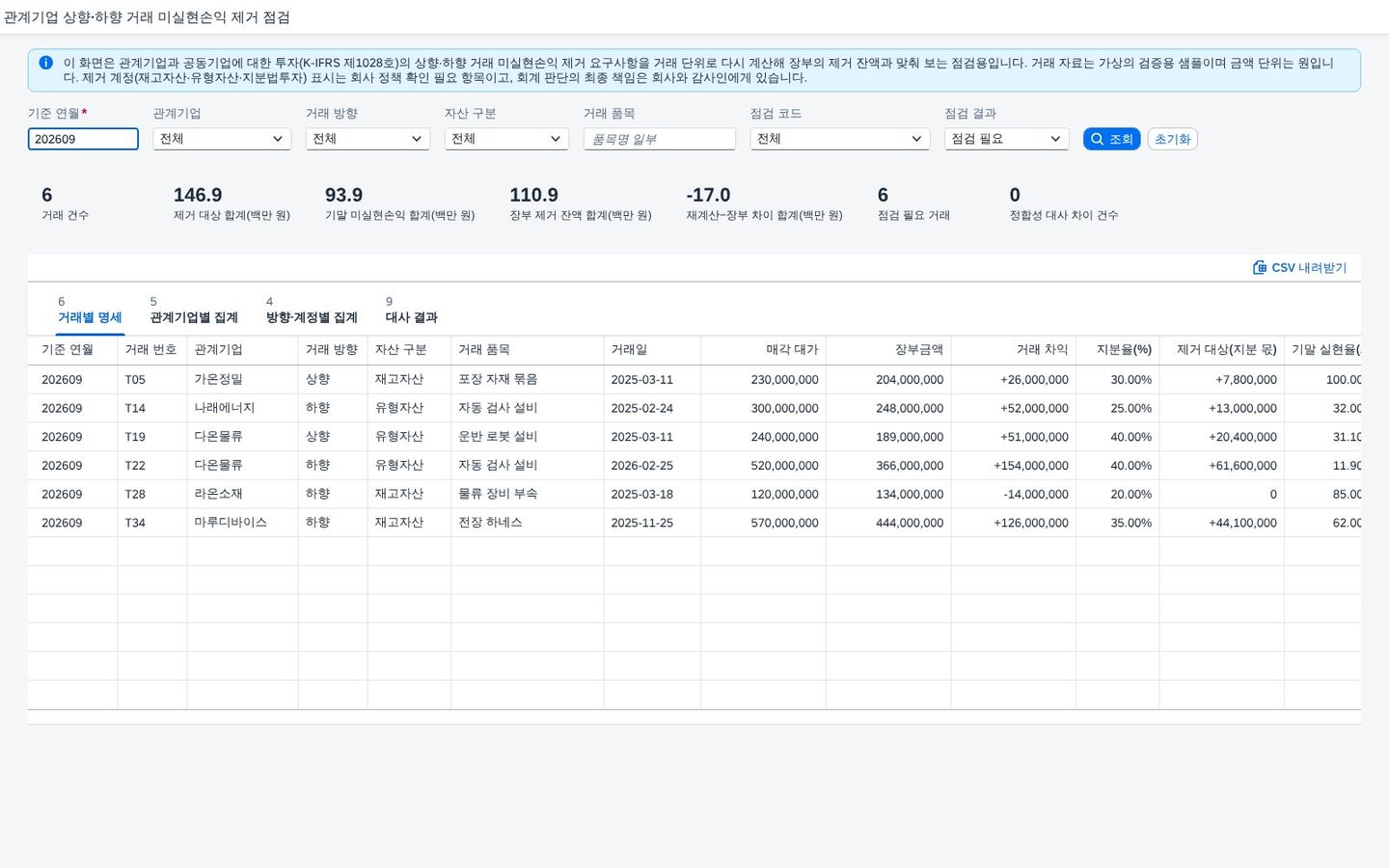The width and height of the screenshot is (1389, 868).
Task: Click the CSV 내려받기 link
Action: (x=1300, y=267)
